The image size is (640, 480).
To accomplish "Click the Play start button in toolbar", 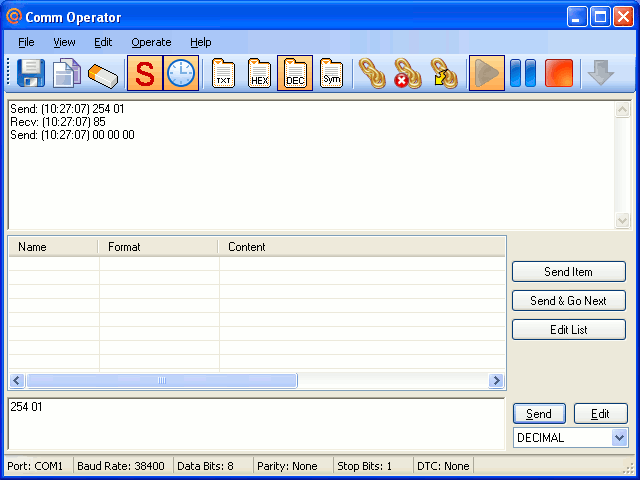I will pyautogui.click(x=487, y=73).
